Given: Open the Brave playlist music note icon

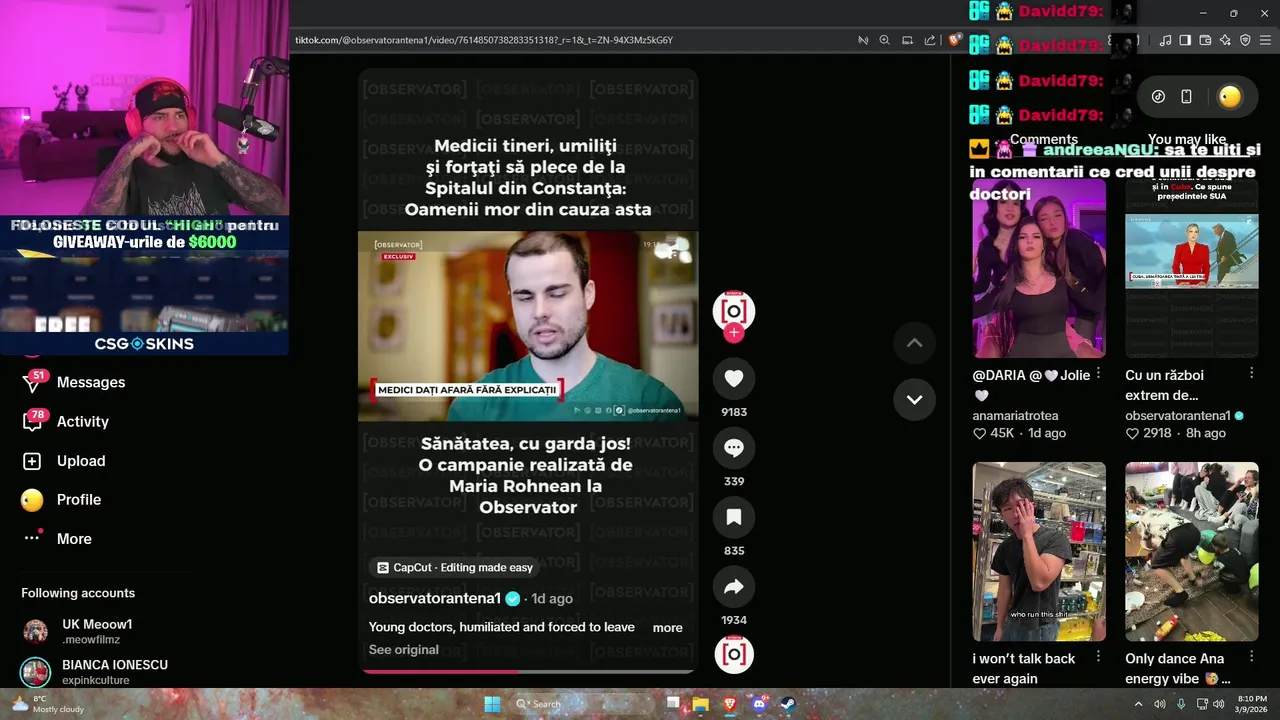Looking at the screenshot, I should pyautogui.click(x=1165, y=40).
